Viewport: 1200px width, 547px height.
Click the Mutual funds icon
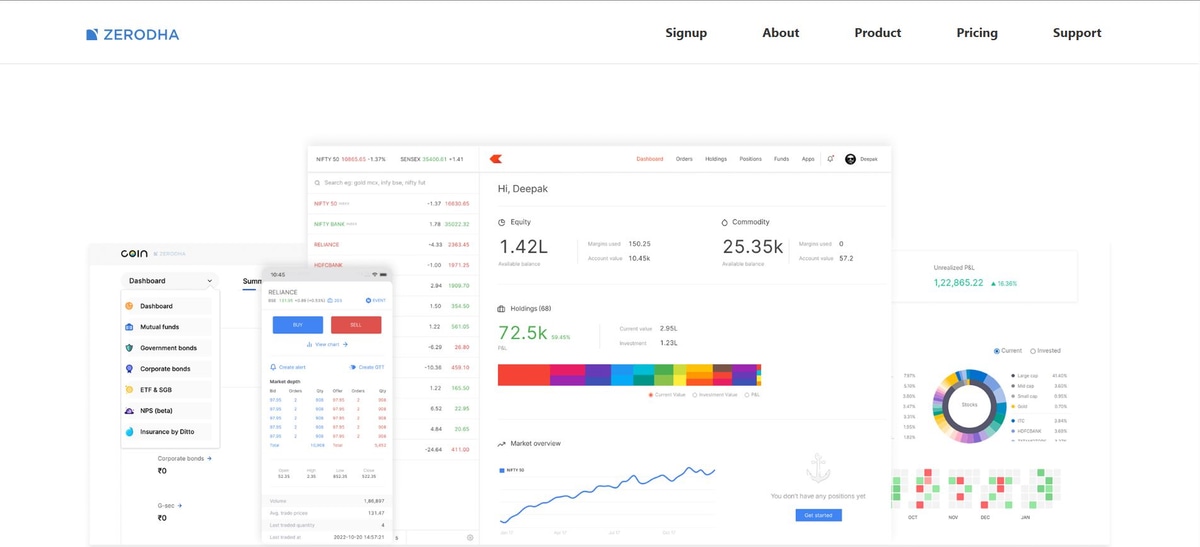(129, 327)
